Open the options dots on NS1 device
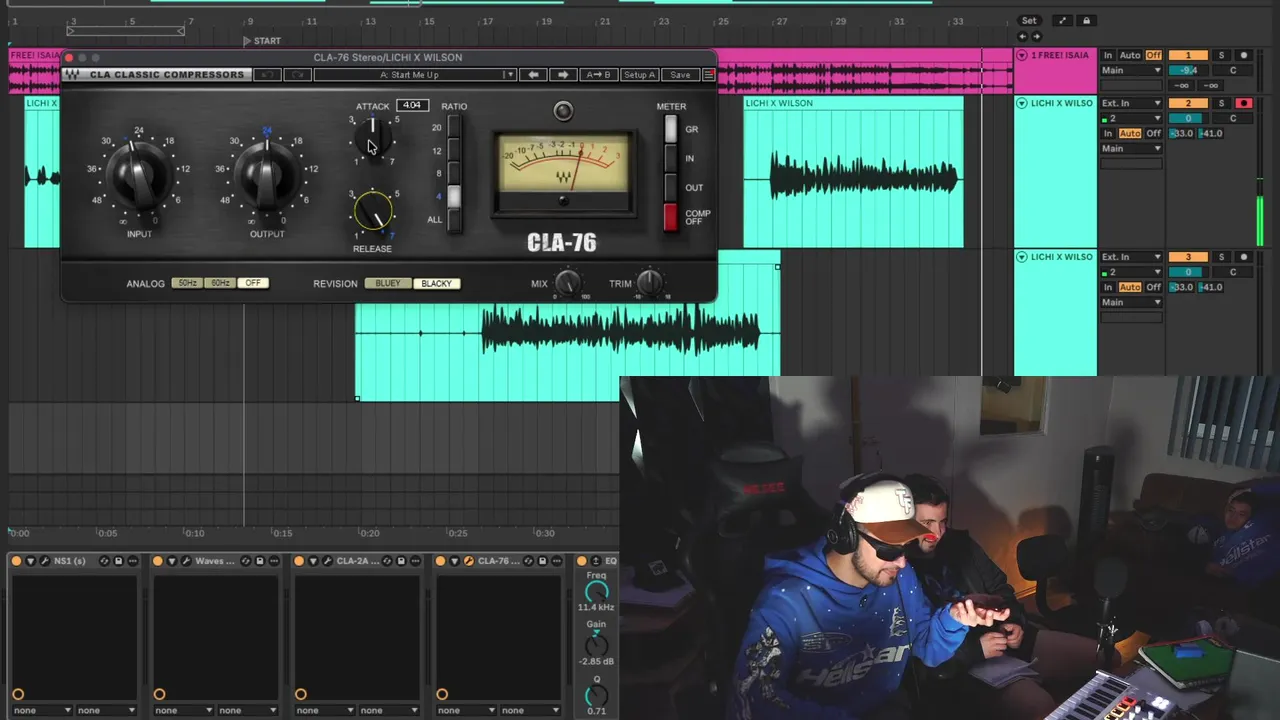 click(132, 561)
